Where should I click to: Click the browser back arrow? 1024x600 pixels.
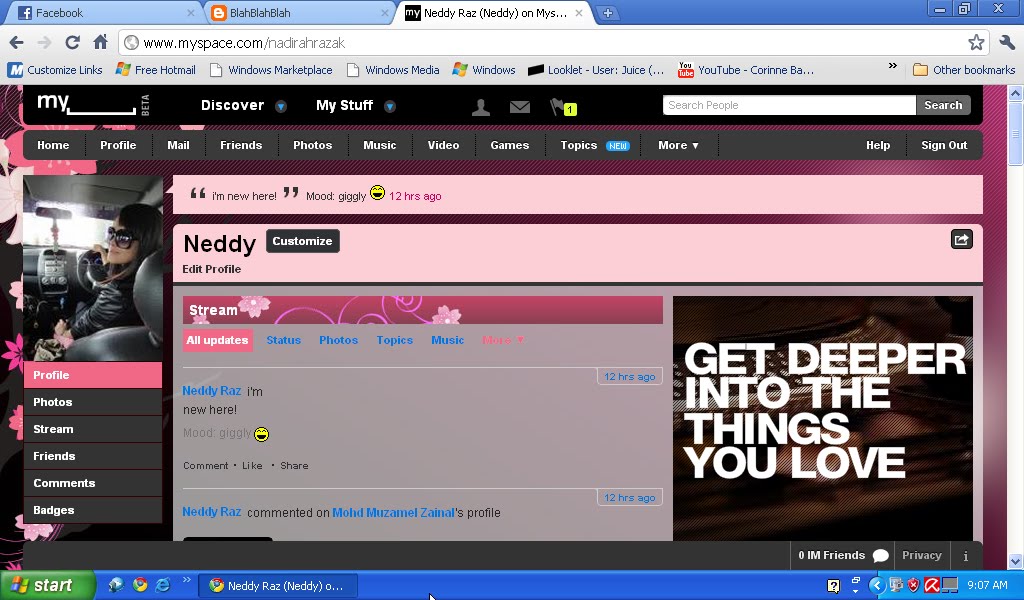pyautogui.click(x=16, y=43)
